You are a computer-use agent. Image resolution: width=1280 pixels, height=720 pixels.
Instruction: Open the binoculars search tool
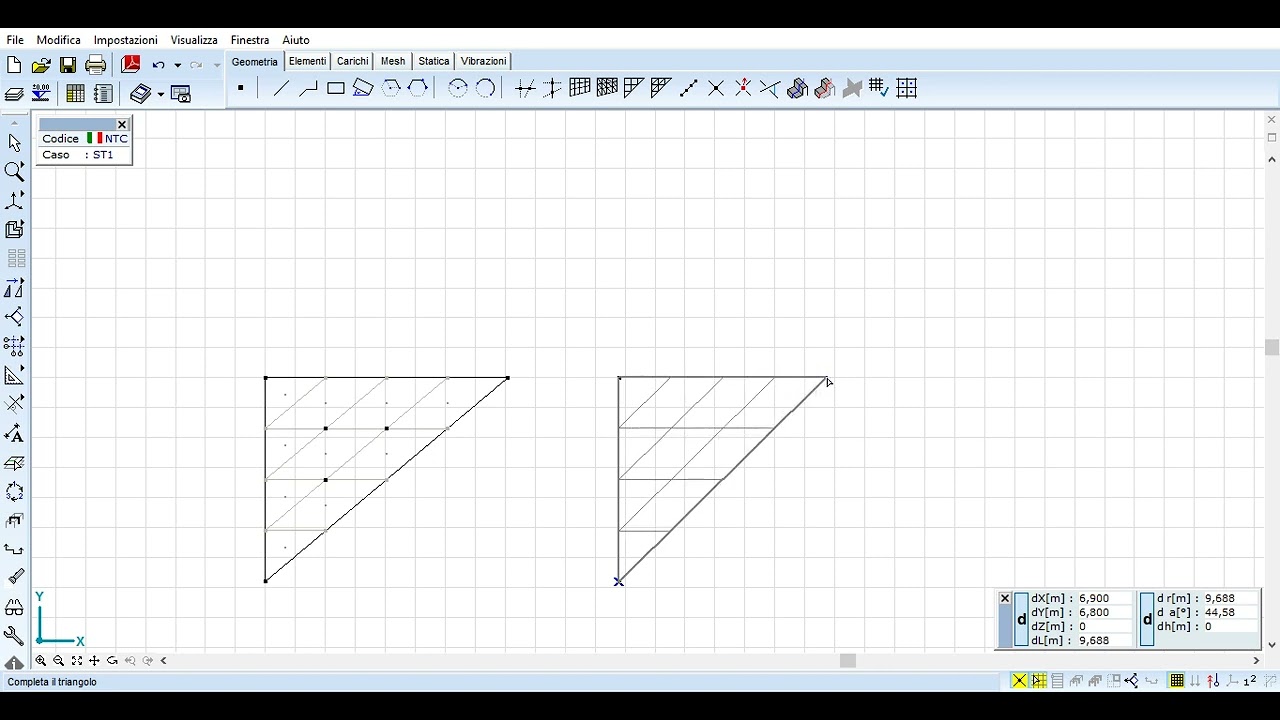click(14, 607)
